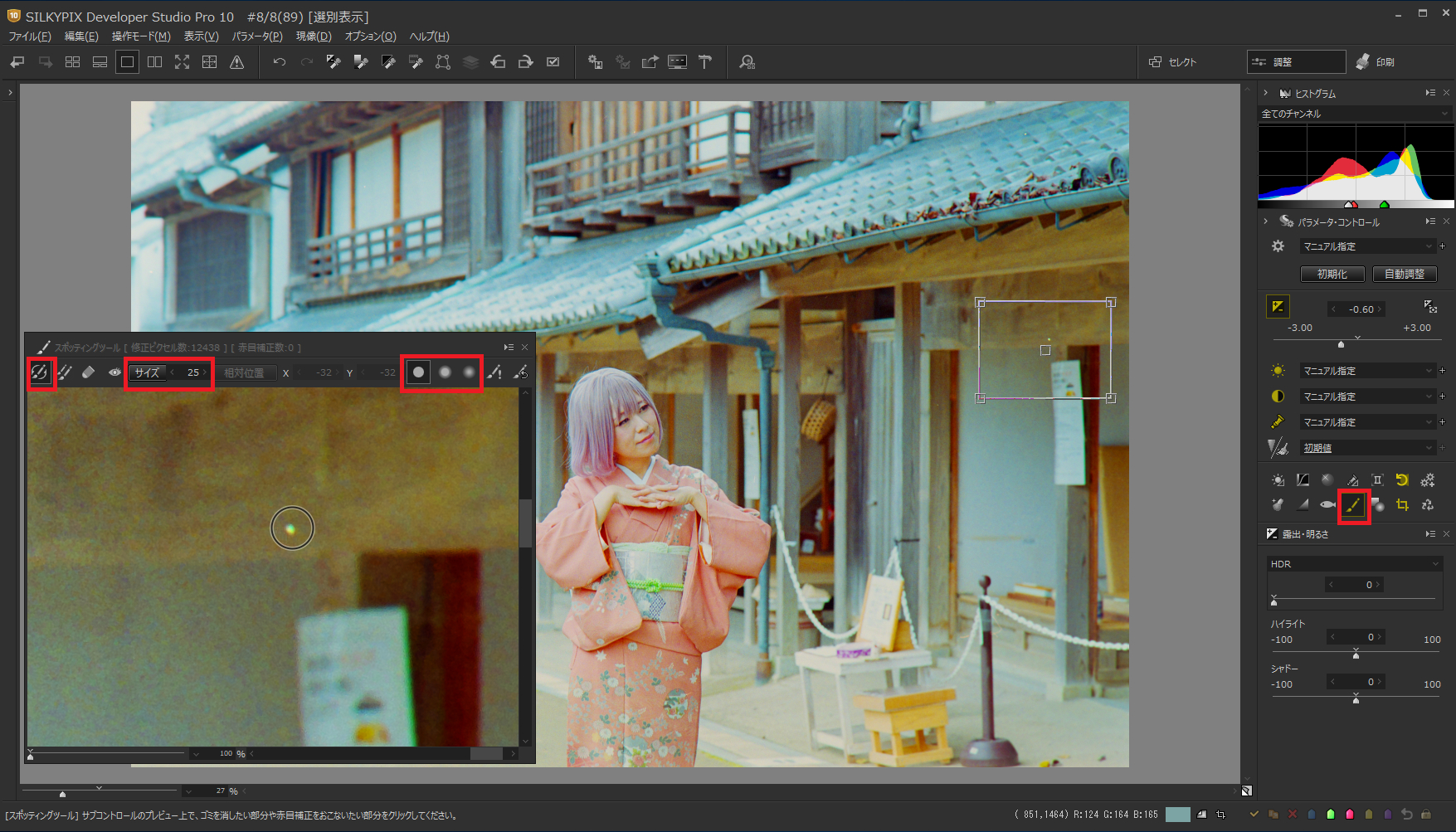Toggle the eye visibility in Spotting tool
This screenshot has height=832, width=1456.
click(114, 372)
